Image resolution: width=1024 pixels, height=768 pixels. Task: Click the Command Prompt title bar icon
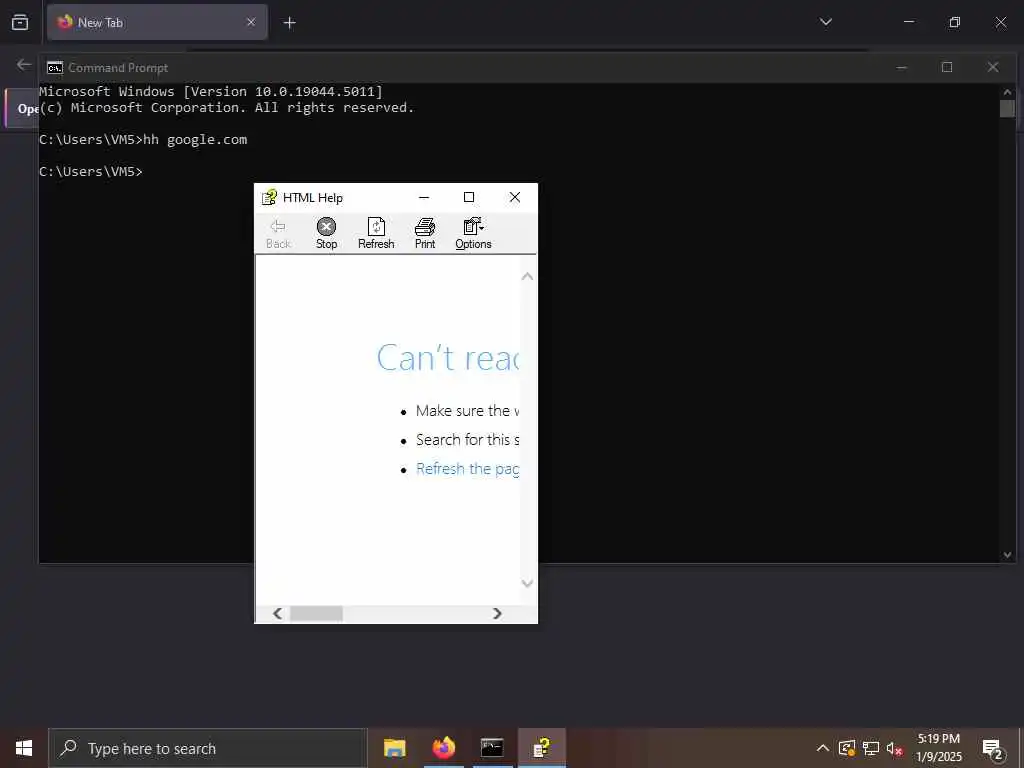pyautogui.click(x=55, y=68)
